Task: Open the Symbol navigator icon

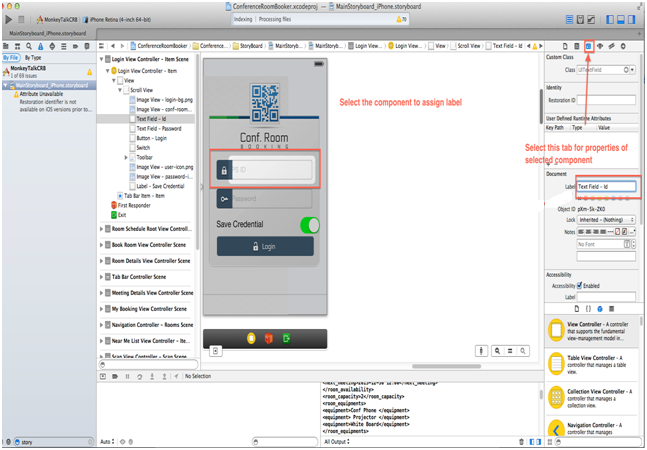Action: [x=17, y=46]
